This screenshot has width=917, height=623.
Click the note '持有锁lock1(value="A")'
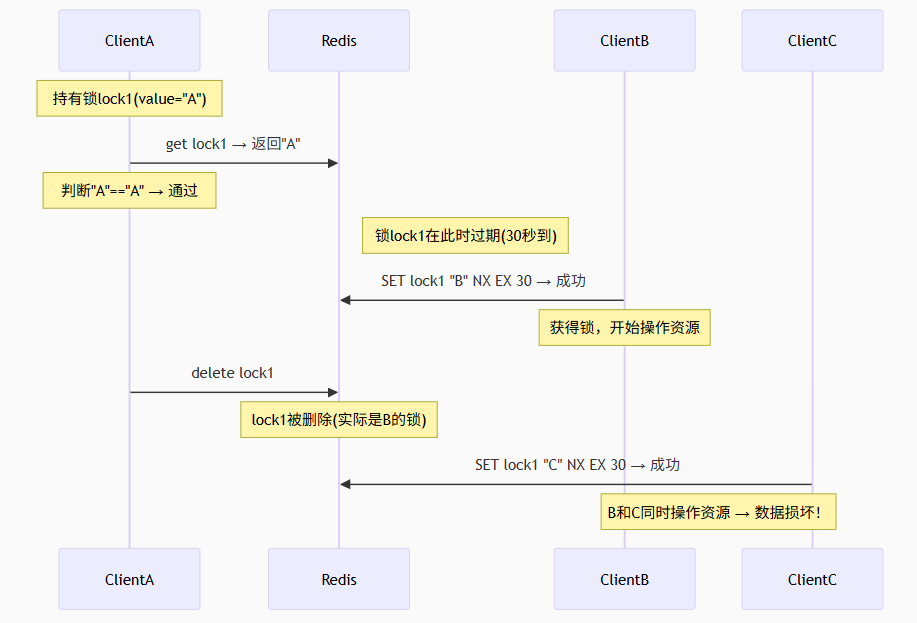pyautogui.click(x=129, y=99)
